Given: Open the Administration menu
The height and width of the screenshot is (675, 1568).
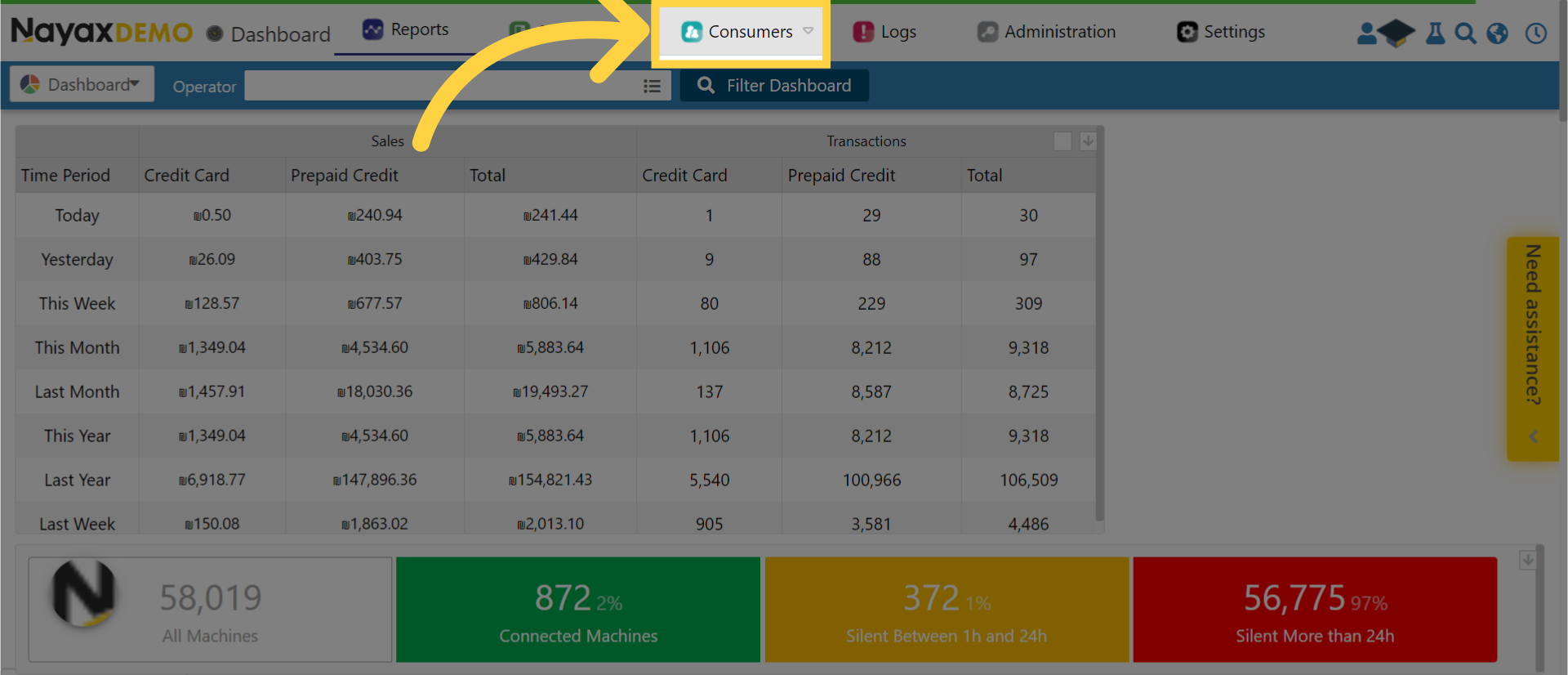Looking at the screenshot, I should (1046, 32).
